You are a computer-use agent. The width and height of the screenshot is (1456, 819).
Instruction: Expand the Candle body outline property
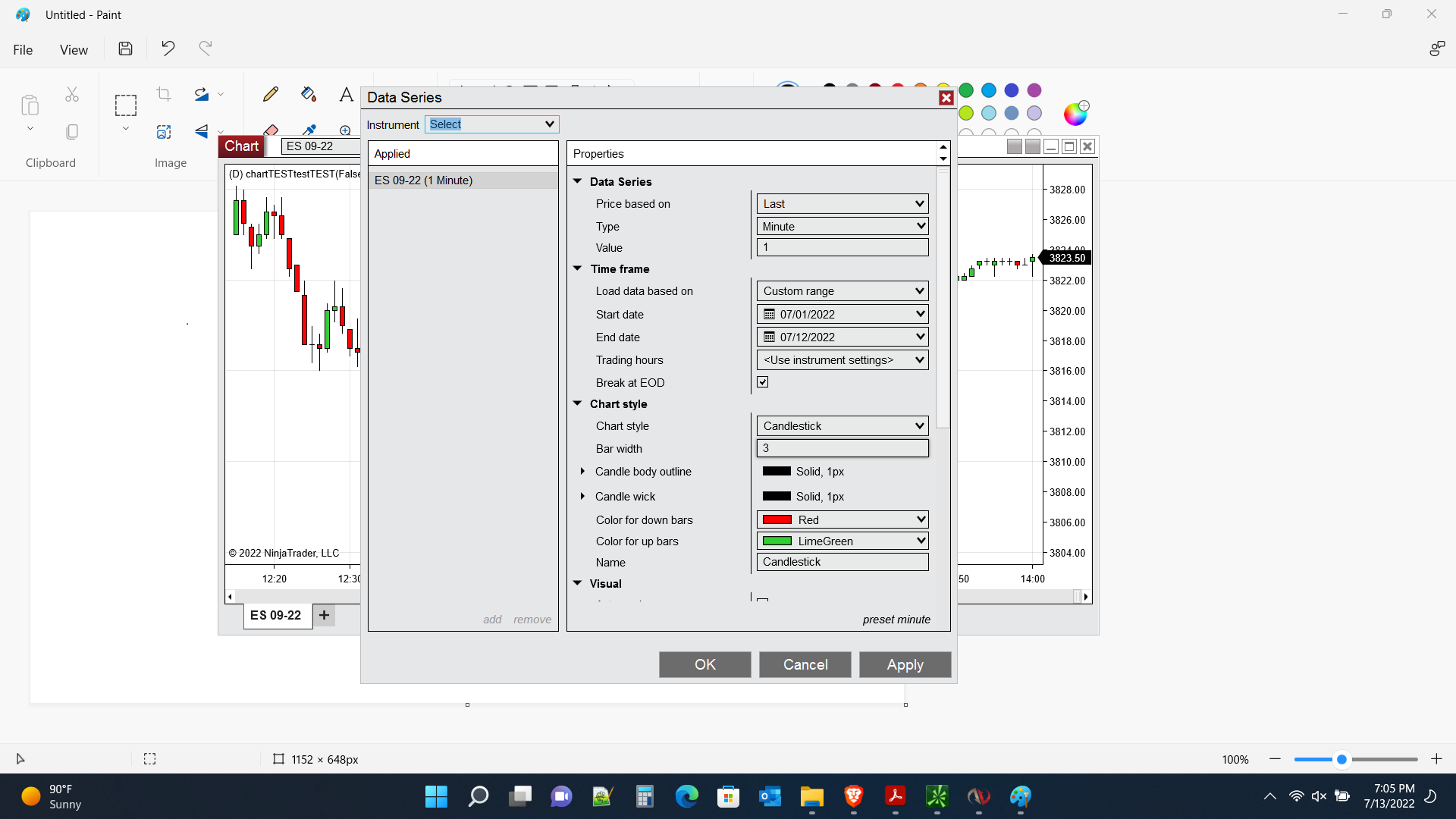[x=582, y=472]
